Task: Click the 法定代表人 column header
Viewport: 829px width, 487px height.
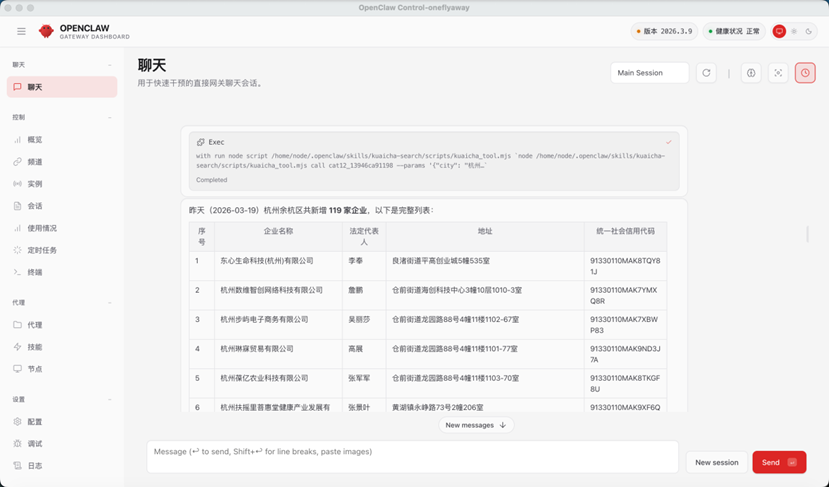Action: (x=364, y=236)
